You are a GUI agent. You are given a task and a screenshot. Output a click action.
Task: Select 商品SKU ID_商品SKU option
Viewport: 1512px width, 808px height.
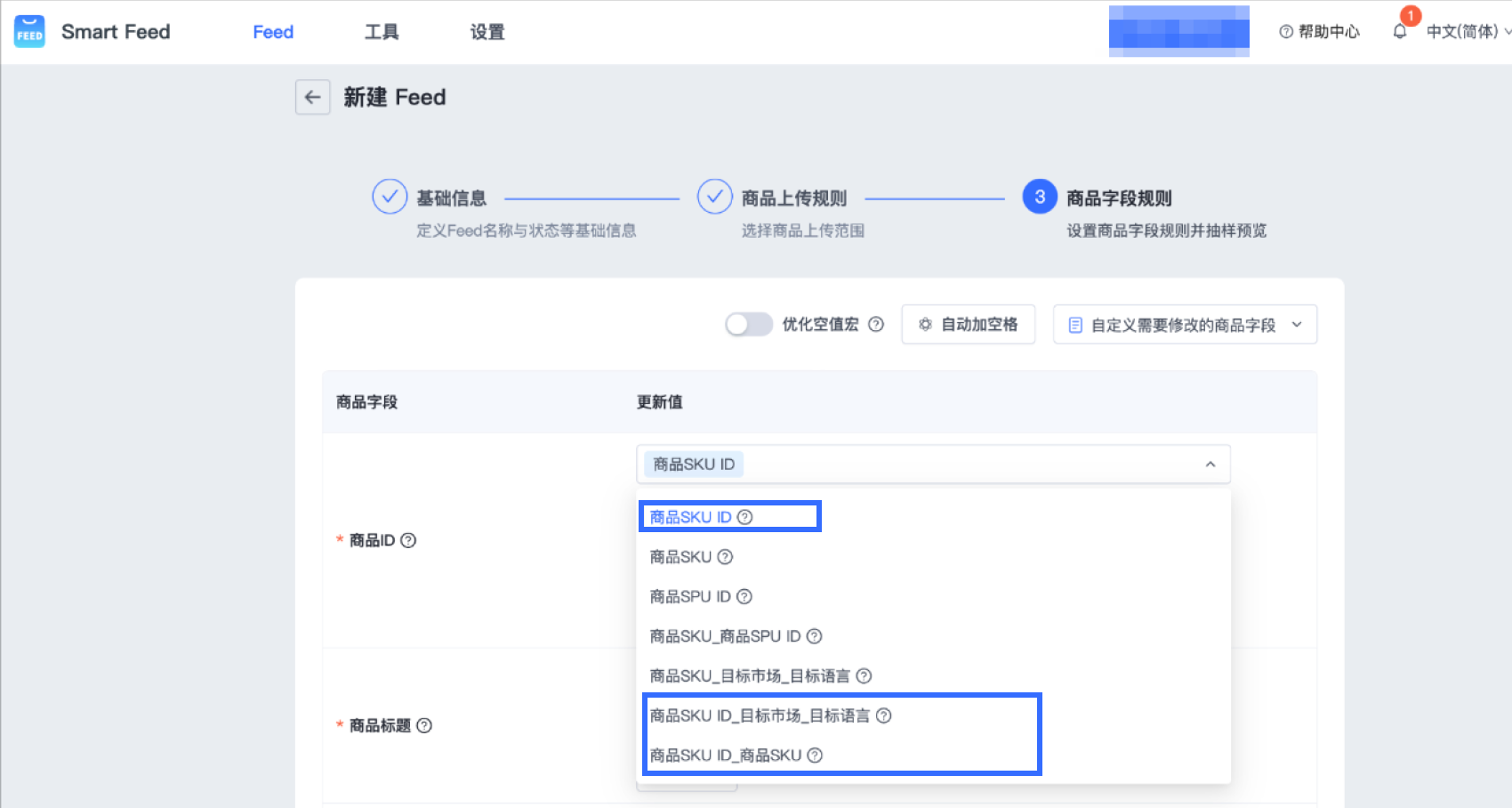coord(934,755)
